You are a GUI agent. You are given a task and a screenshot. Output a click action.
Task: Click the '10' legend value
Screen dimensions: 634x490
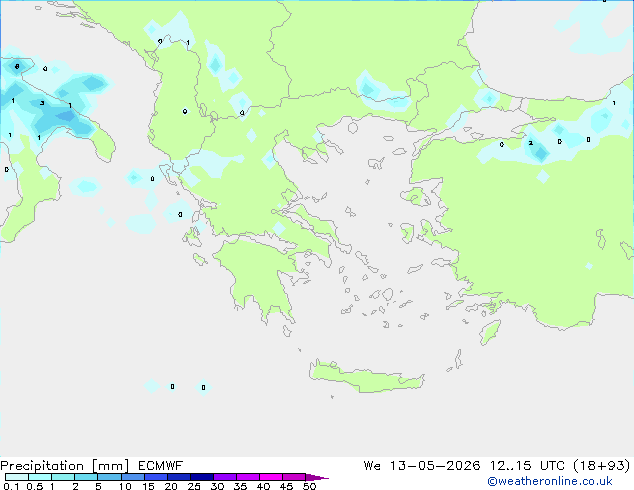pos(125,486)
